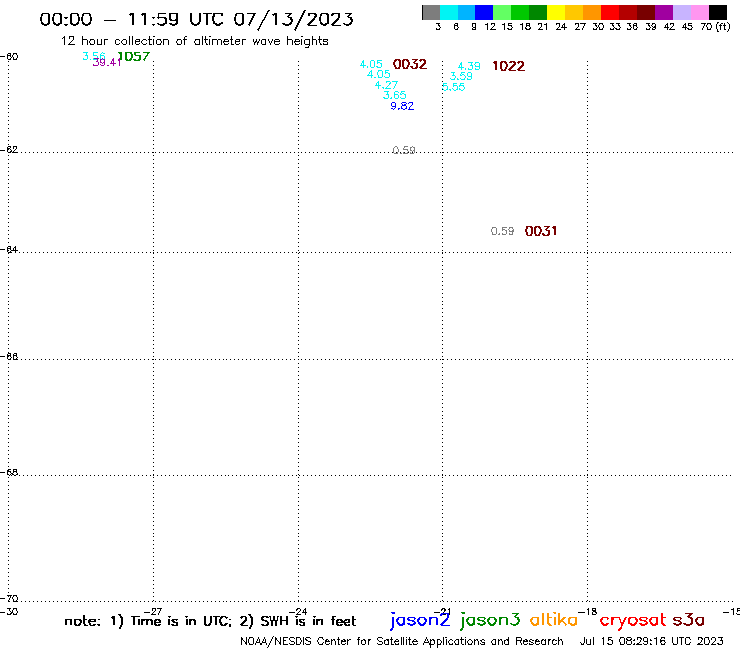
Task: Click the -62 latitude axis label
Action: pyautogui.click(x=9, y=150)
